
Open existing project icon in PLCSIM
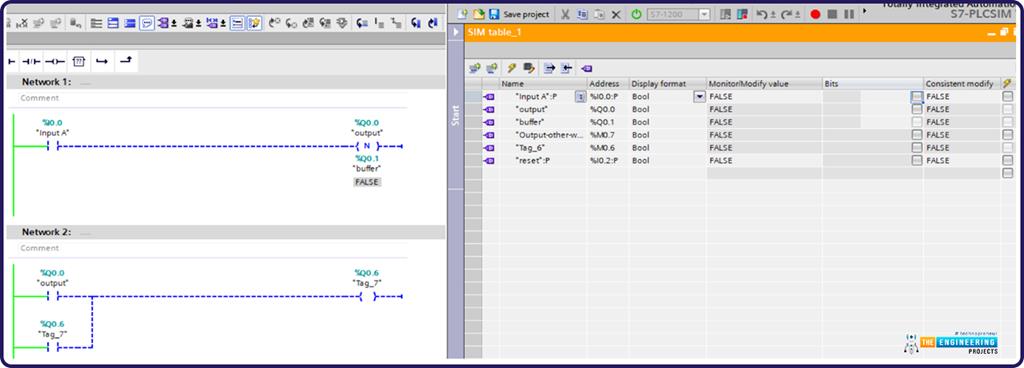click(x=479, y=14)
